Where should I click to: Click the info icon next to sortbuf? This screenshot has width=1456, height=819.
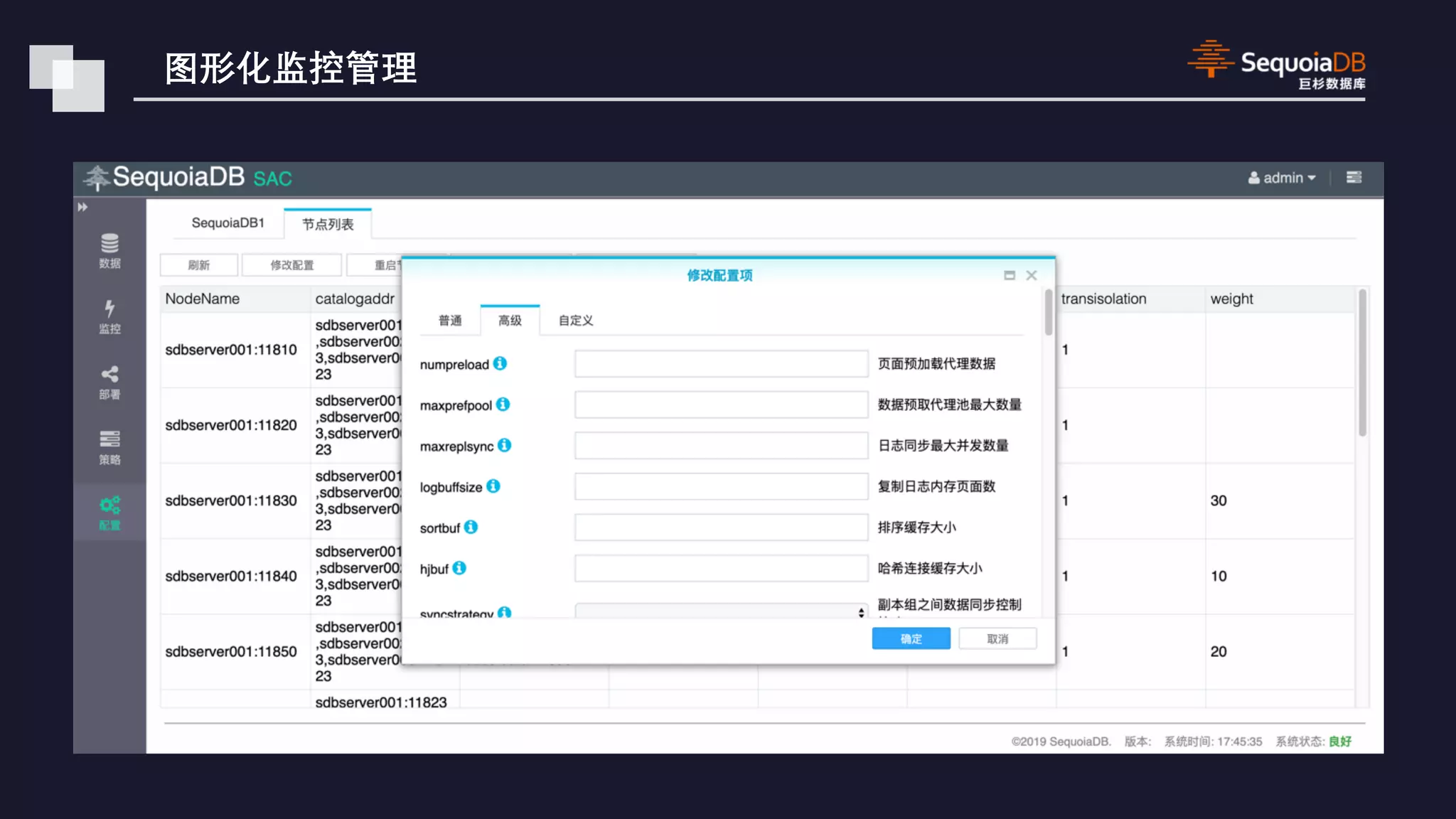pos(471,527)
